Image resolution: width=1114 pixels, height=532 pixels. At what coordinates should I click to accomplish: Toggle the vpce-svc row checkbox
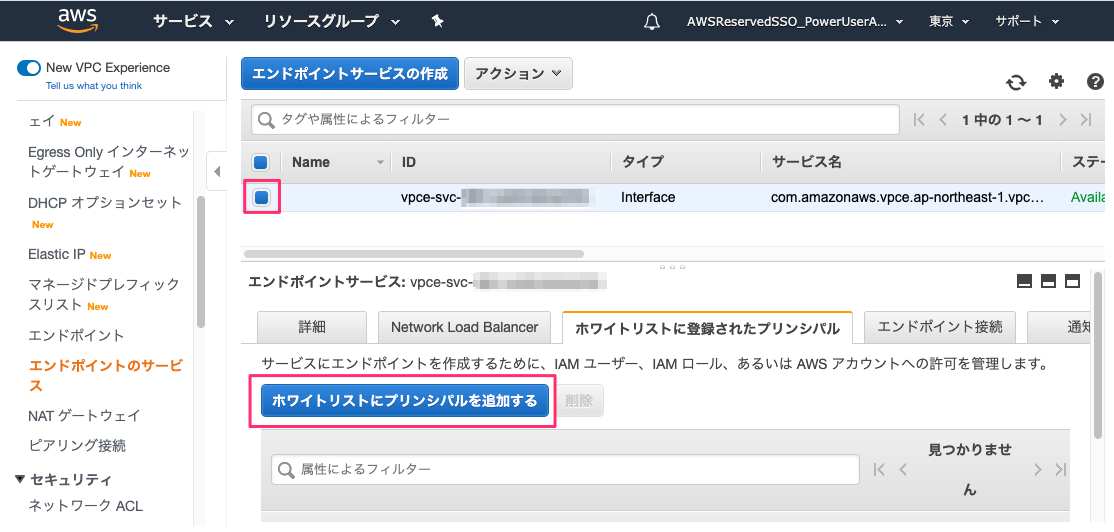[261, 197]
